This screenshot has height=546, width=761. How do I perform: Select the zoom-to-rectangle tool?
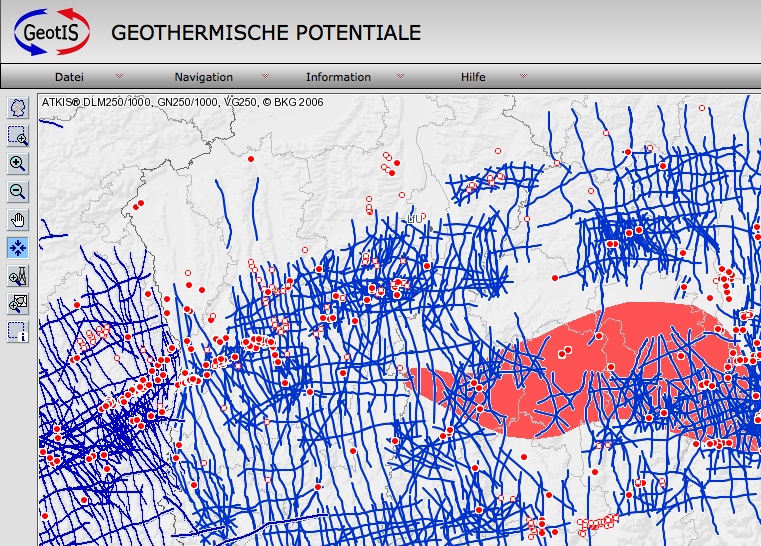(x=17, y=136)
